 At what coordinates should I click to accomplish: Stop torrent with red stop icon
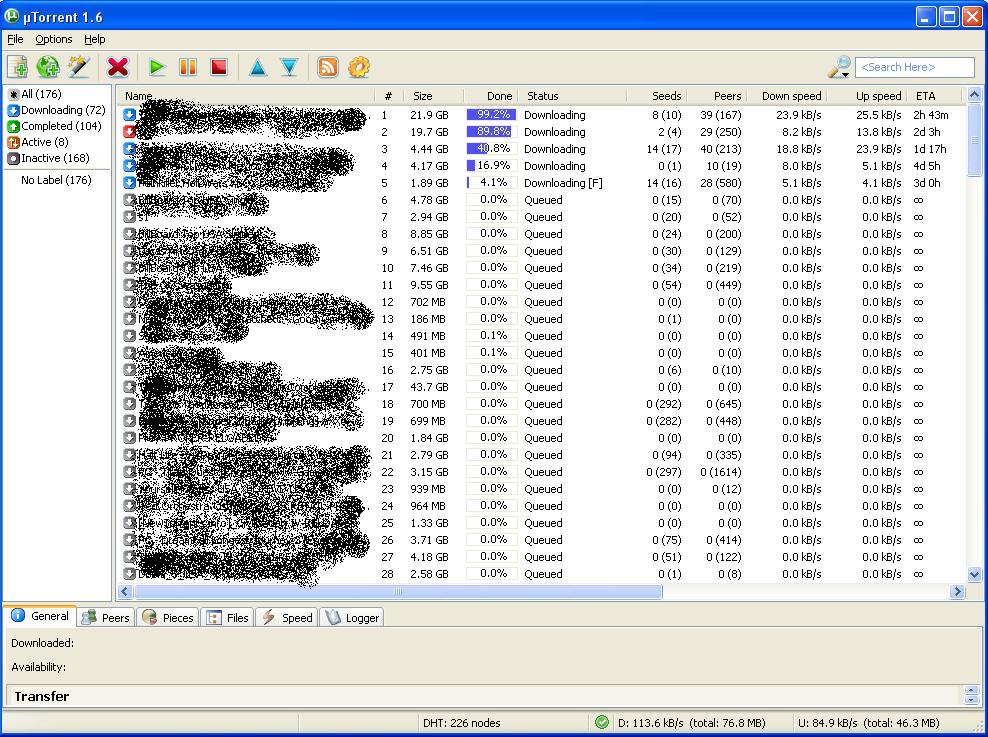[x=219, y=67]
